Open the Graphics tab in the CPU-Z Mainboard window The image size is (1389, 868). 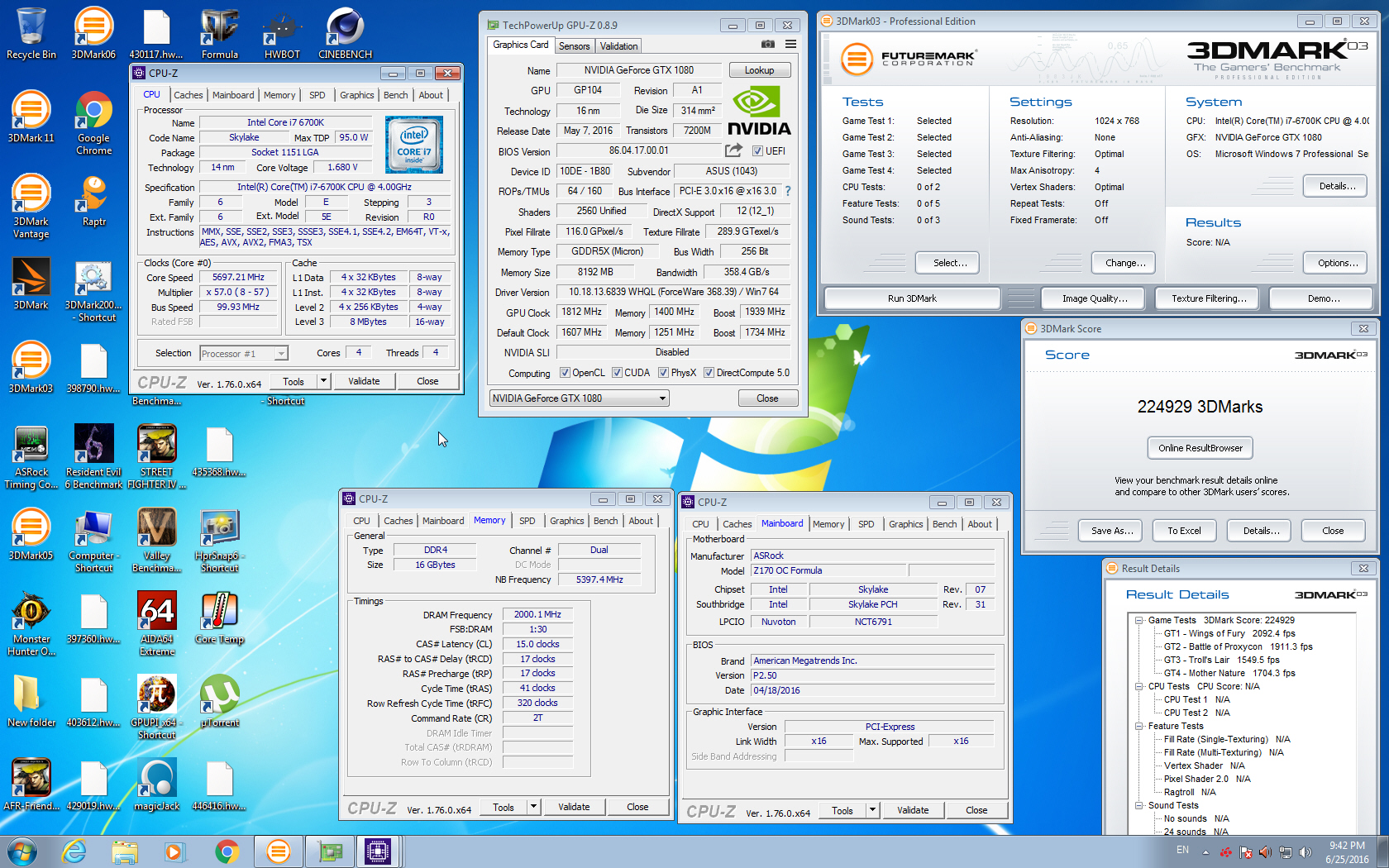pos(905,524)
